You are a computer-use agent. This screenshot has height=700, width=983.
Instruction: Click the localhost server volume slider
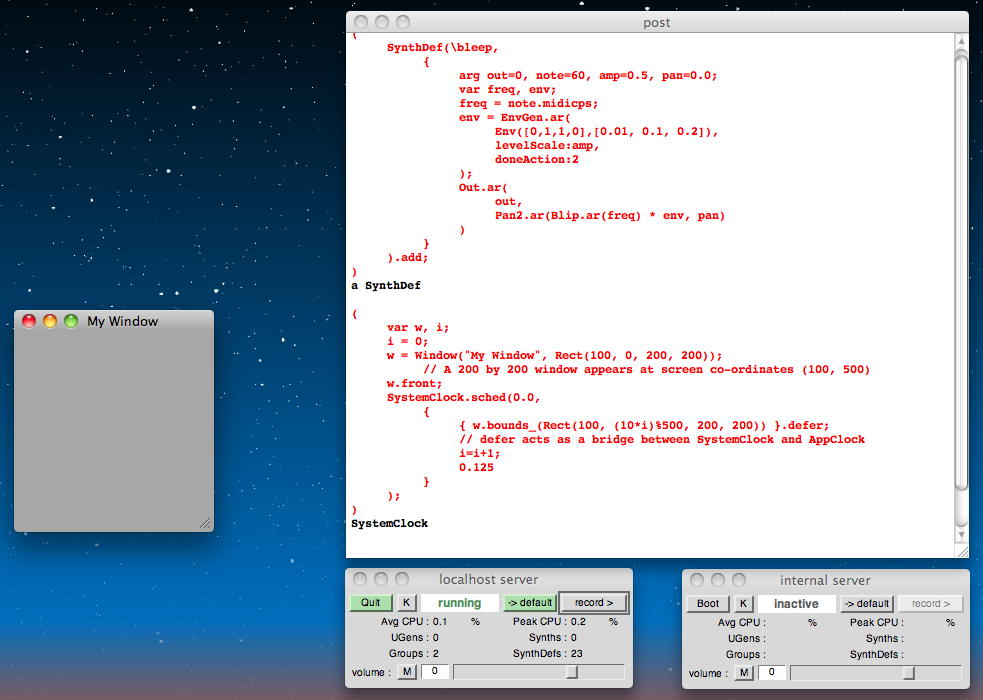pyautogui.click(x=572, y=673)
